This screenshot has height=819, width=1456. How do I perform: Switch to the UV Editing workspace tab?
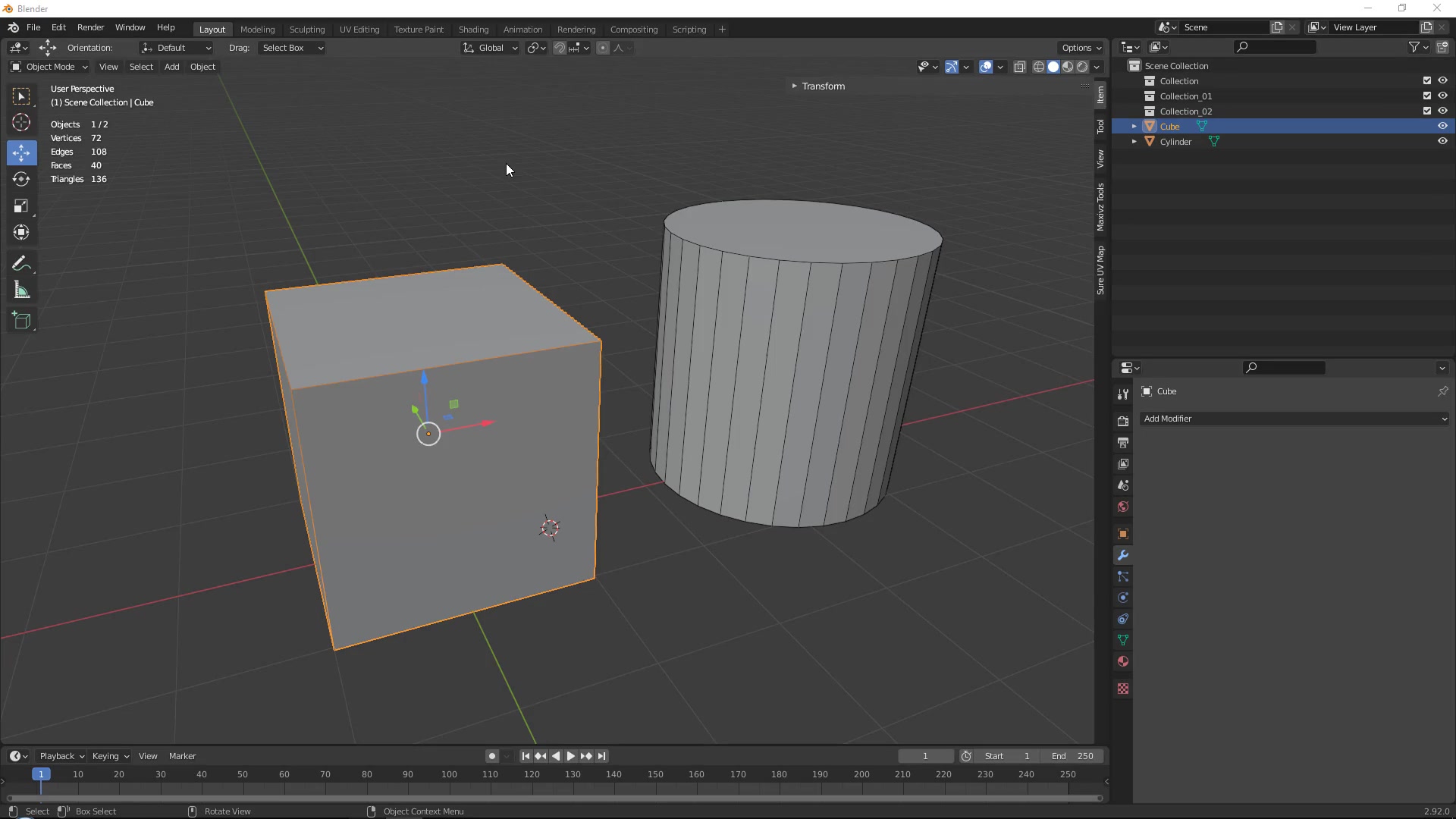359,30
